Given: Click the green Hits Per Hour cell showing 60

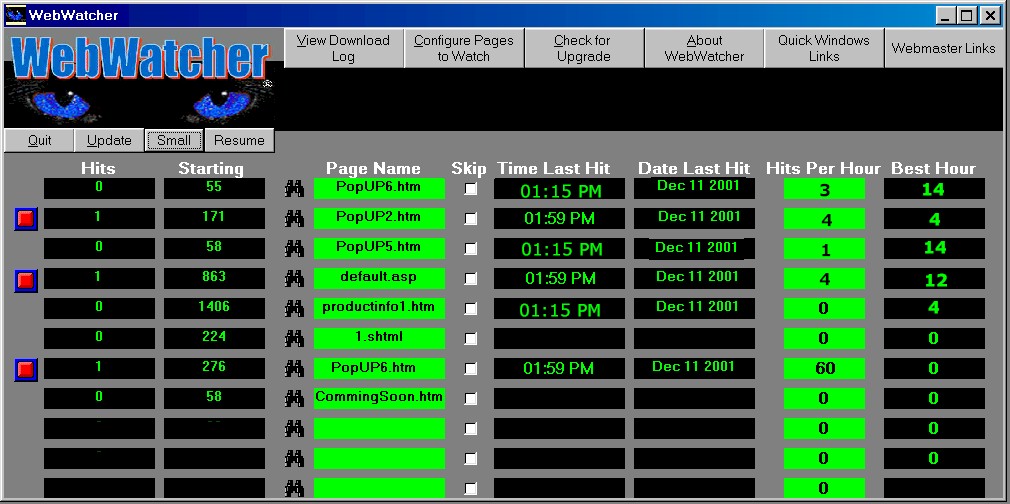Looking at the screenshot, I should tap(824, 368).
